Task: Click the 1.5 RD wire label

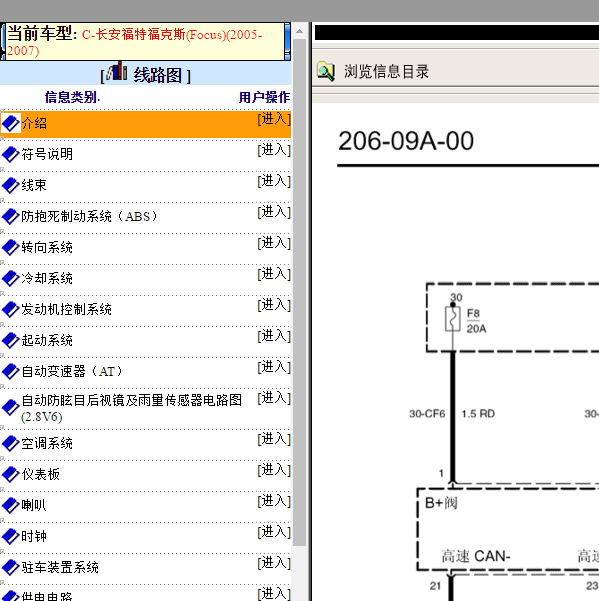Action: [478, 414]
